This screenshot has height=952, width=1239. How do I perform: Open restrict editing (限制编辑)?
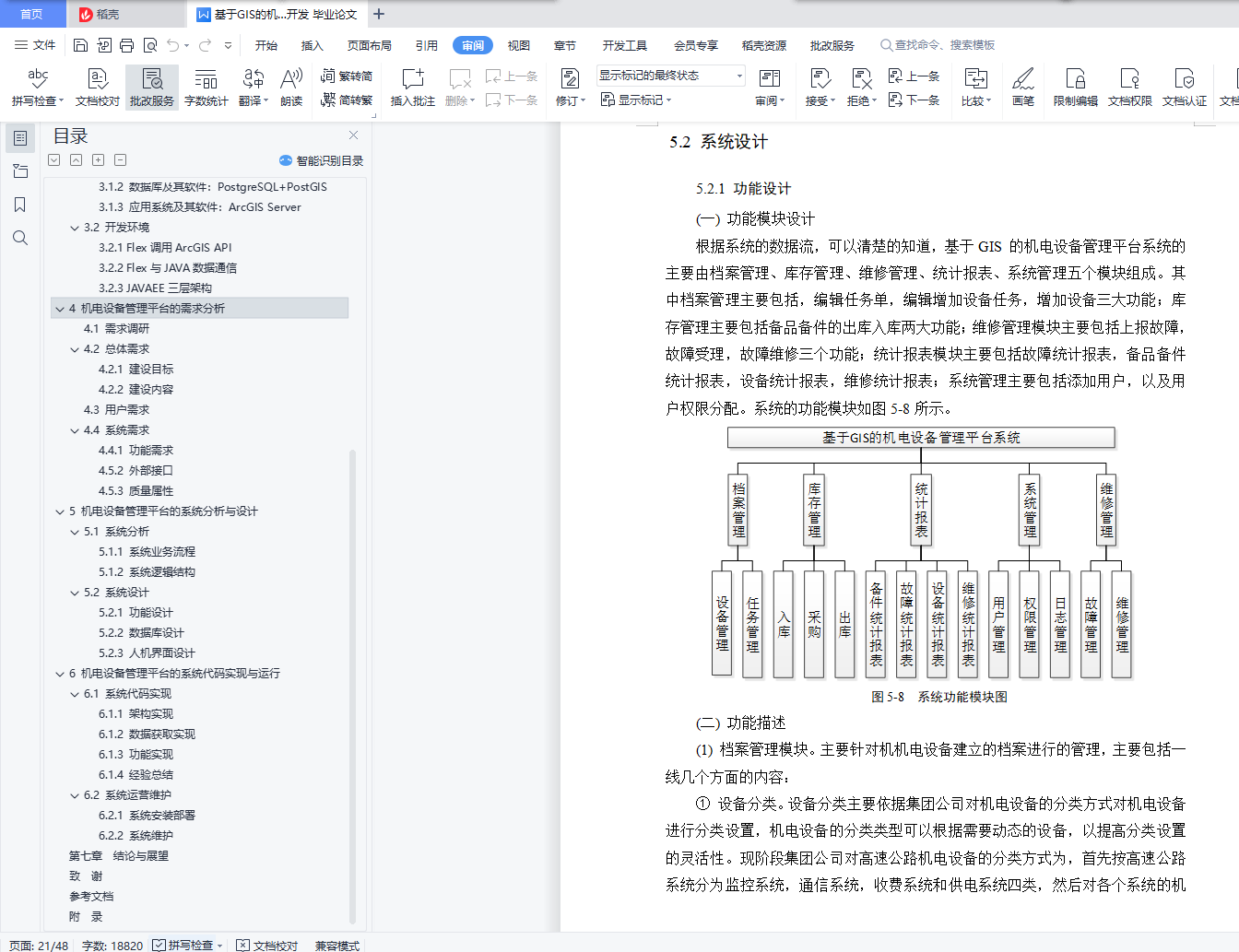pos(1076,88)
